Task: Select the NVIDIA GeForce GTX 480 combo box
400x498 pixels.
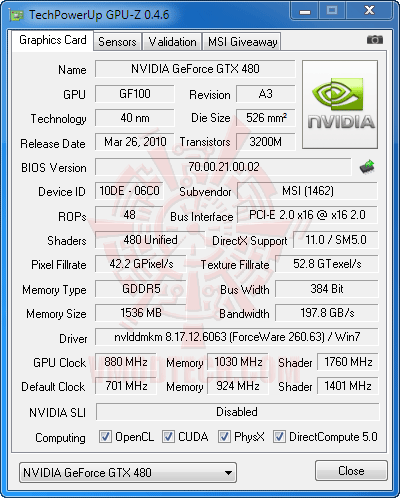Action: pos(128,473)
